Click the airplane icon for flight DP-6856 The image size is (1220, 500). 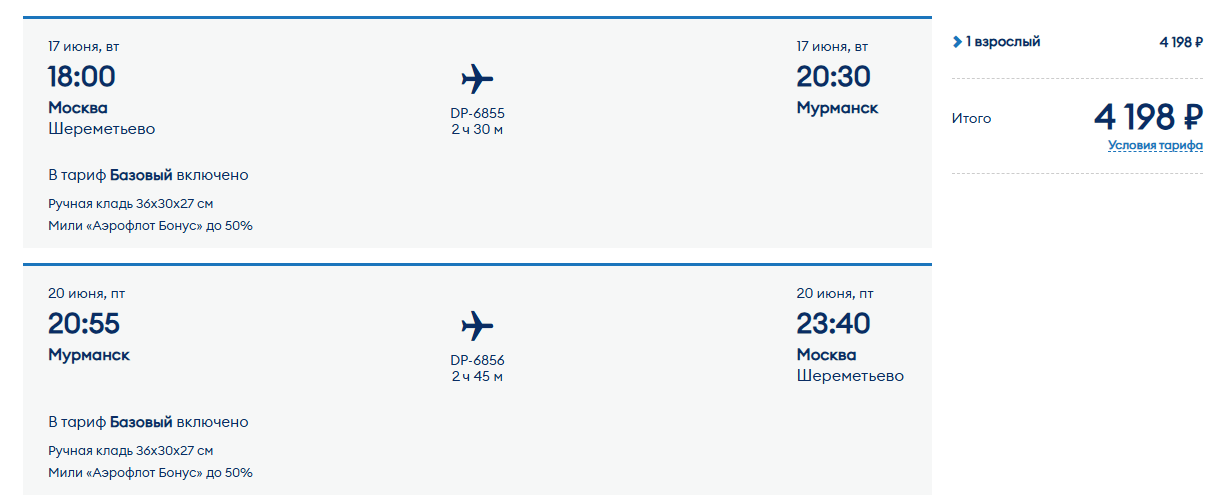[x=477, y=326]
